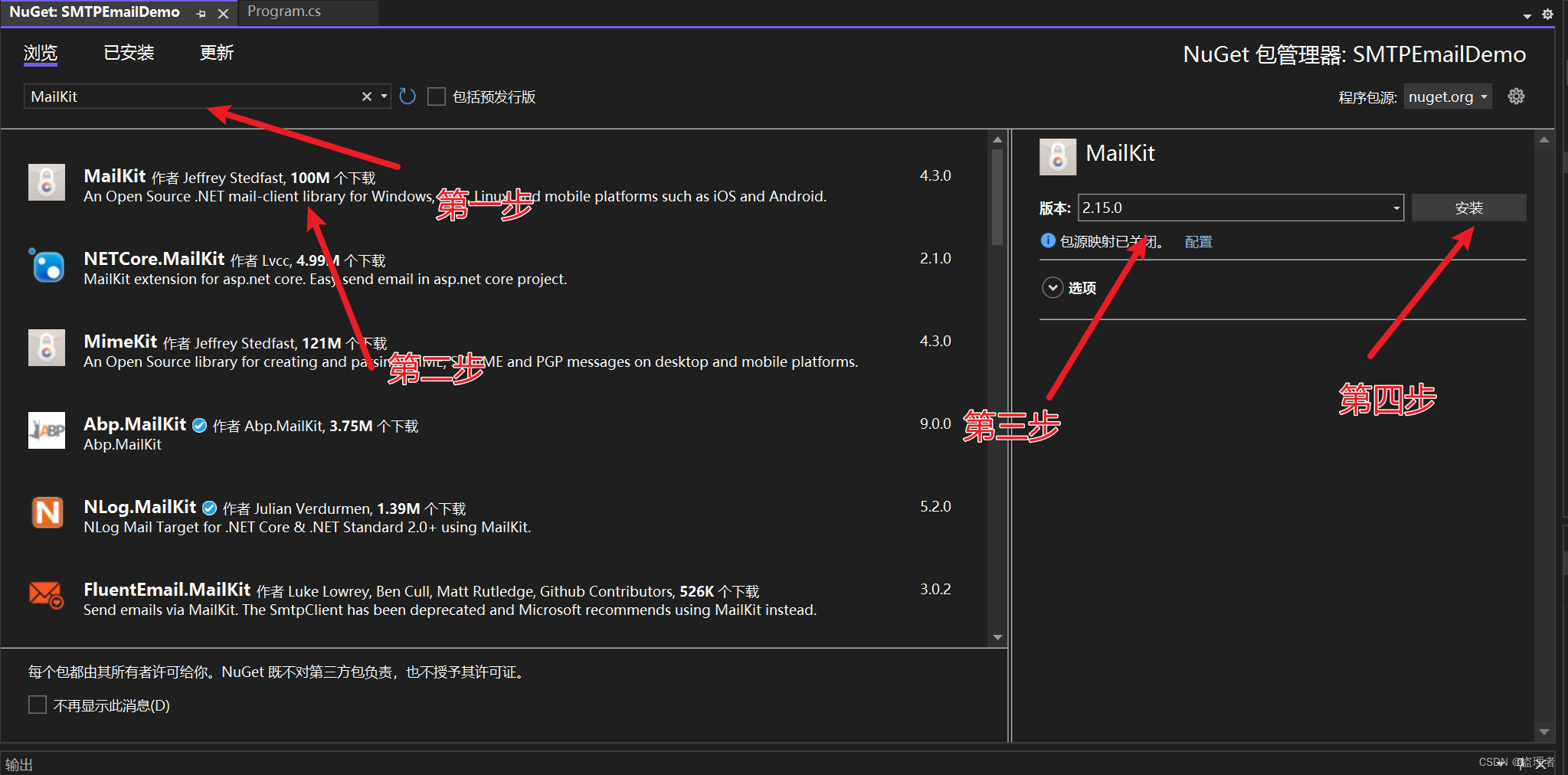Screen dimensions: 1568x775
Task: Open the 版本 dropdown showing 2.15.0
Action: (1396, 208)
